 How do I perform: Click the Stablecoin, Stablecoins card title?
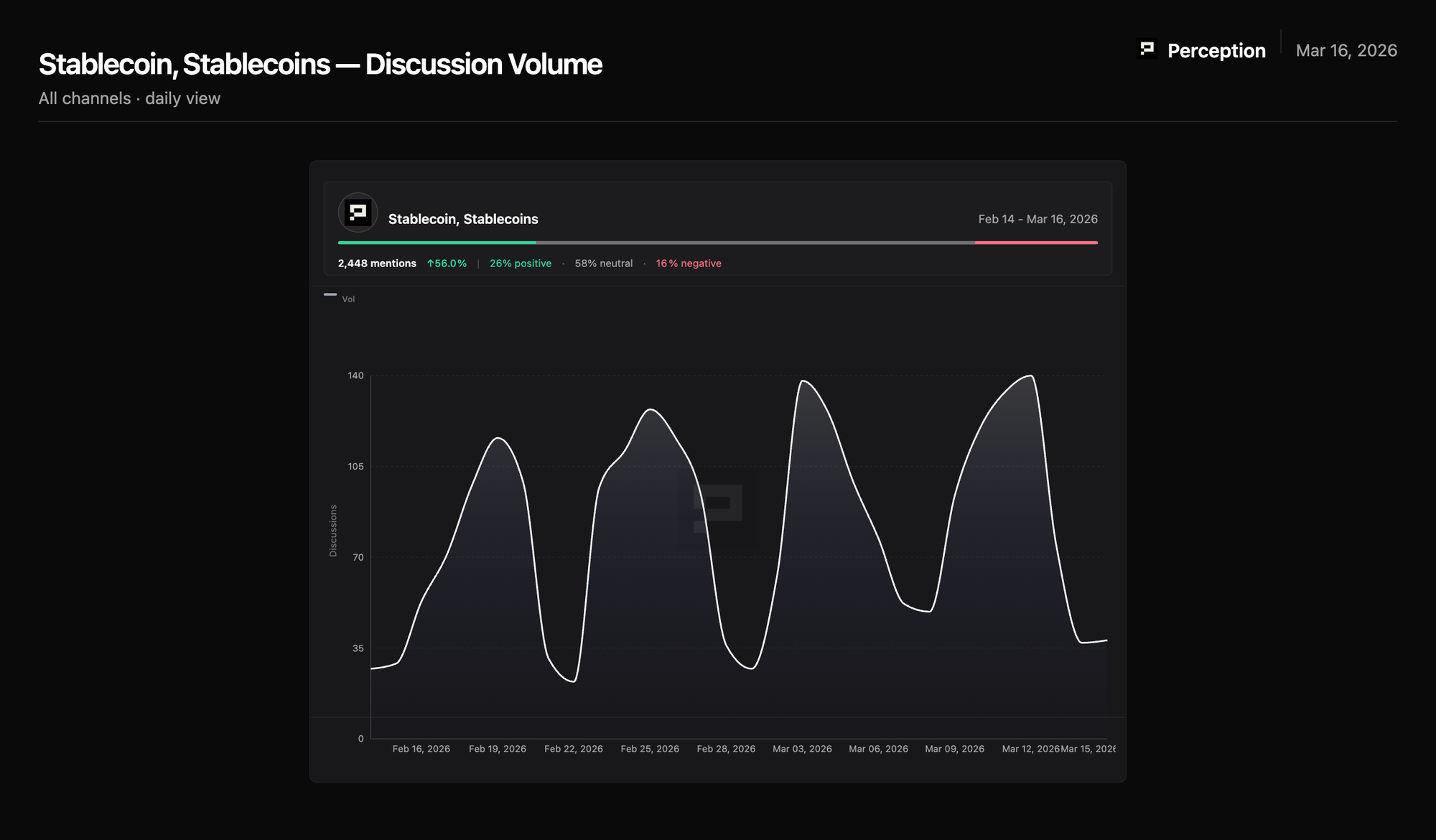pyautogui.click(x=463, y=219)
